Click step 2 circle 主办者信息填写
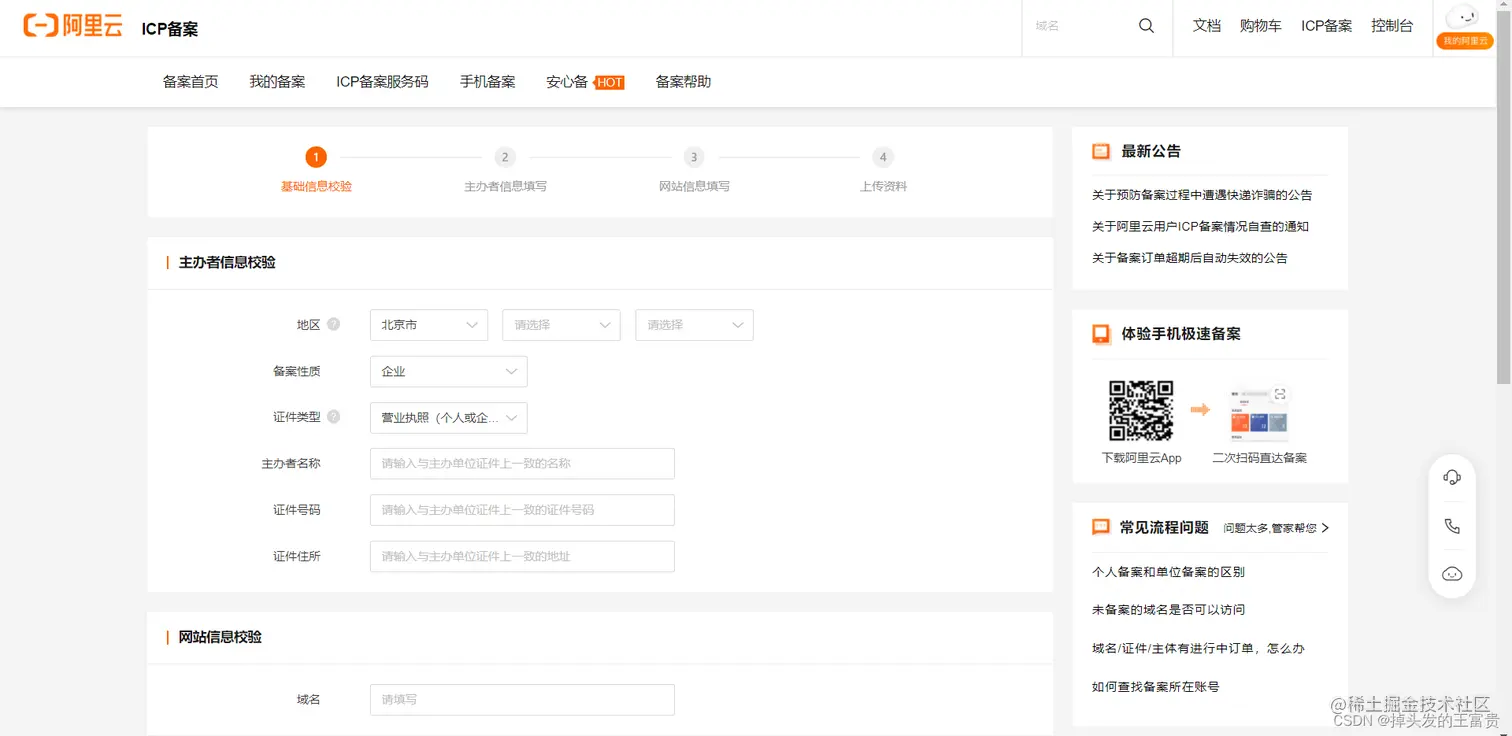 click(505, 157)
